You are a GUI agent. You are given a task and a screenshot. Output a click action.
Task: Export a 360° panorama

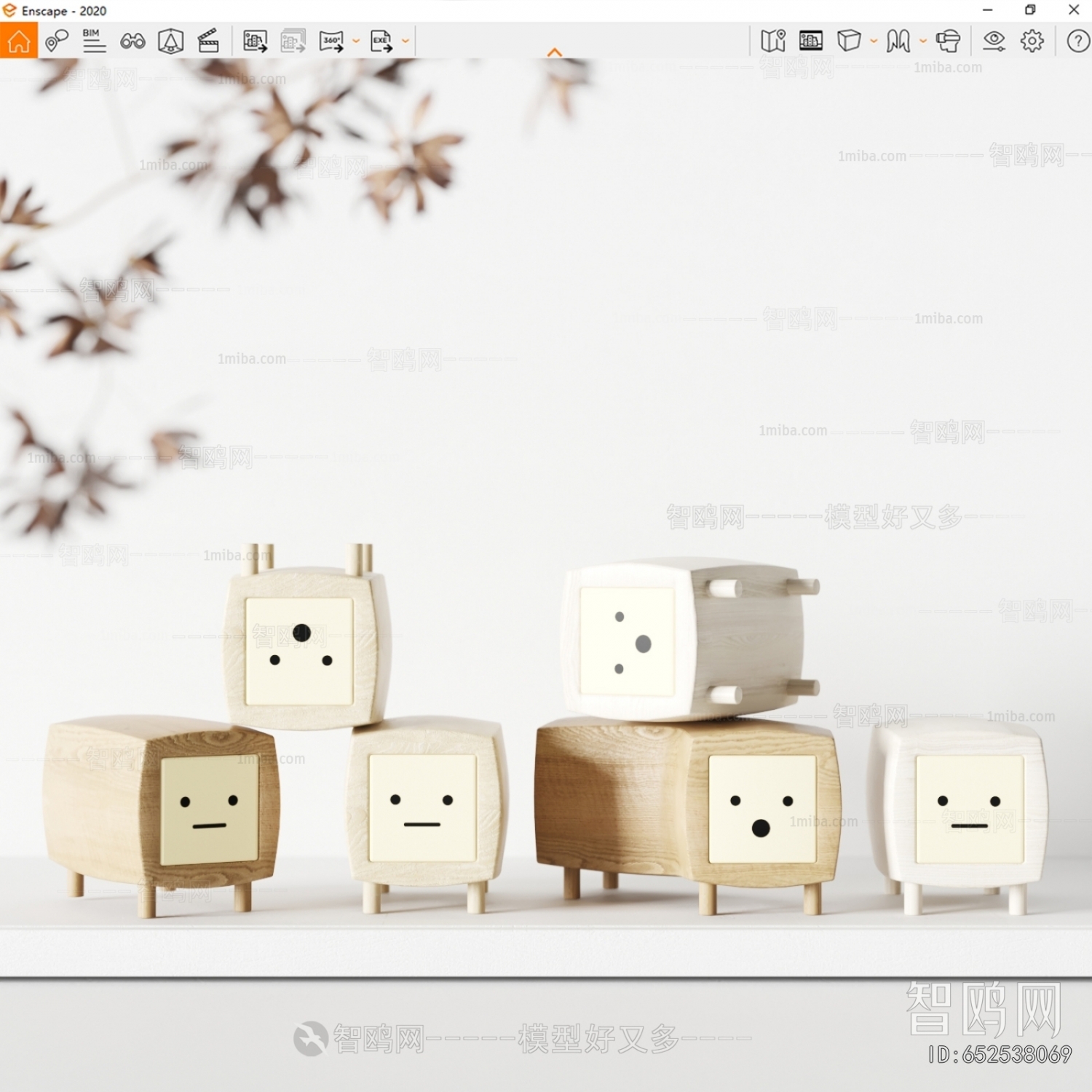coord(331,41)
